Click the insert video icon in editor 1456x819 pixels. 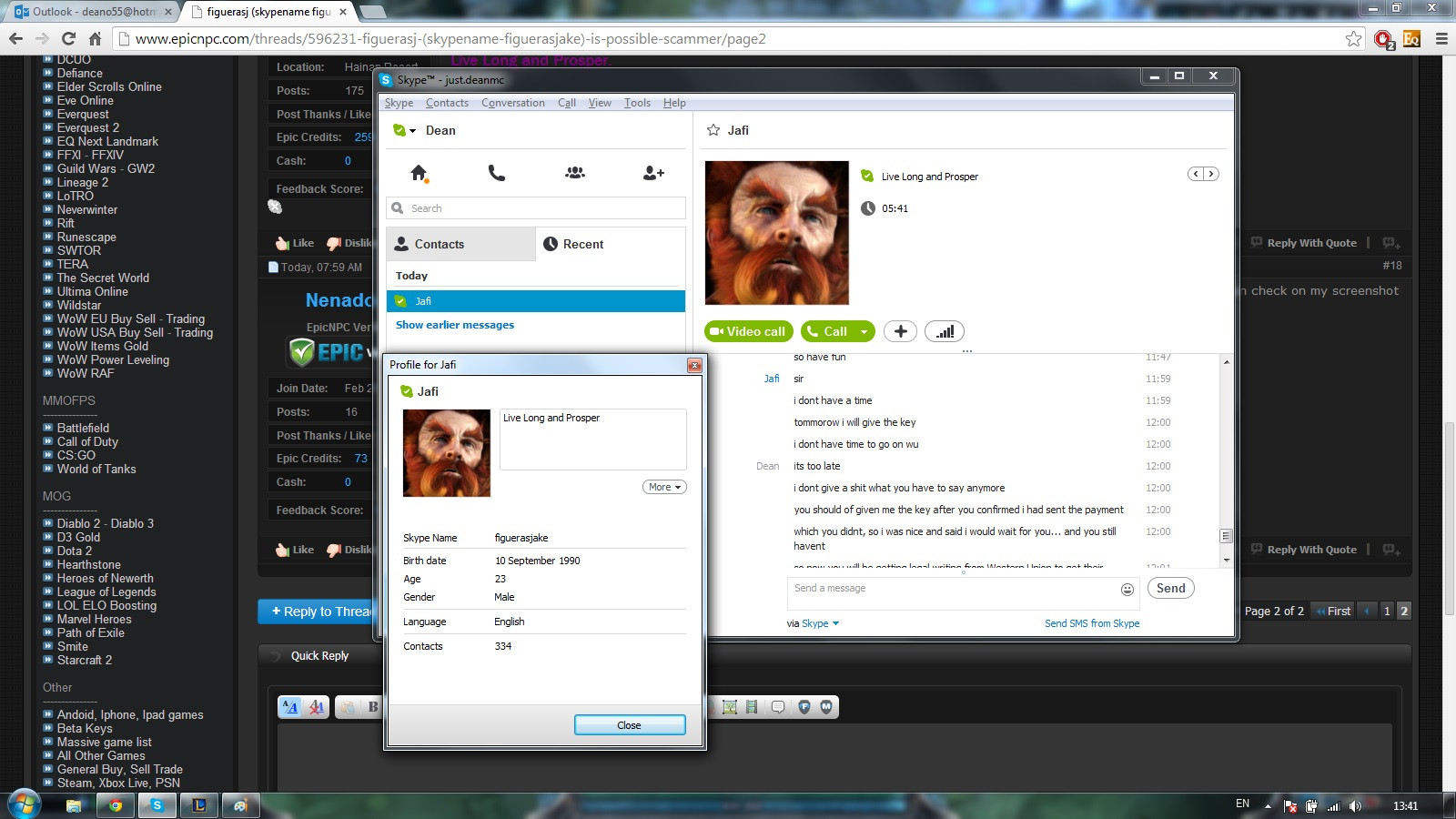(752, 707)
